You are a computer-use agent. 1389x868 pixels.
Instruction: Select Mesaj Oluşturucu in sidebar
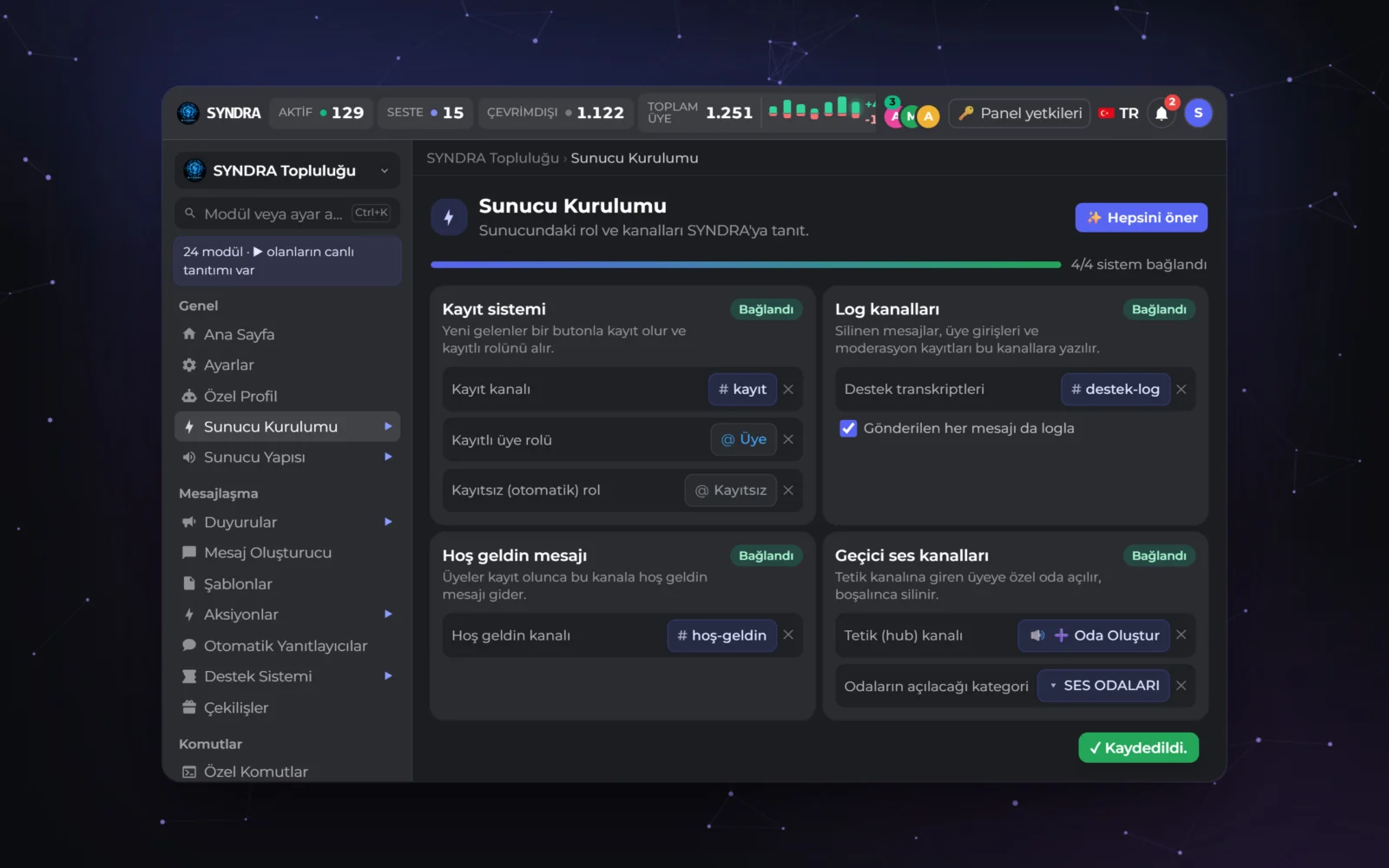click(286, 553)
